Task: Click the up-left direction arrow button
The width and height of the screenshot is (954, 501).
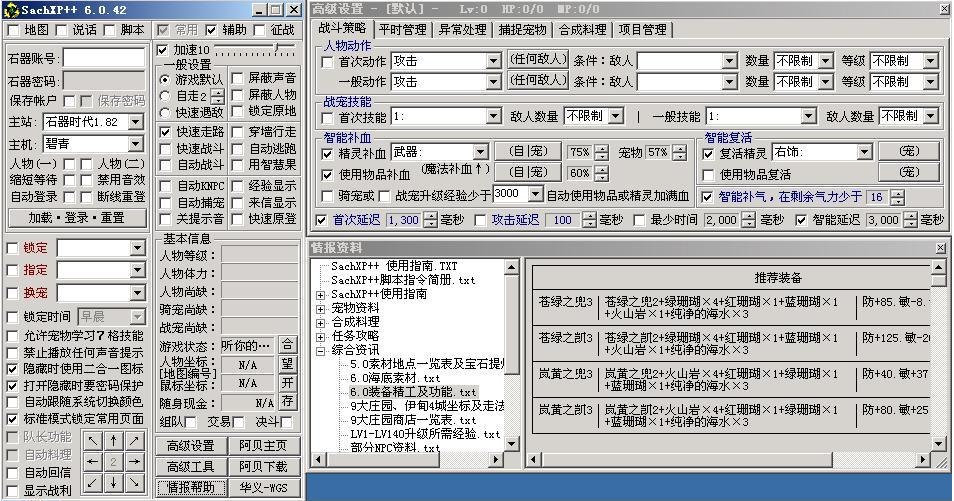Action: [x=92, y=441]
